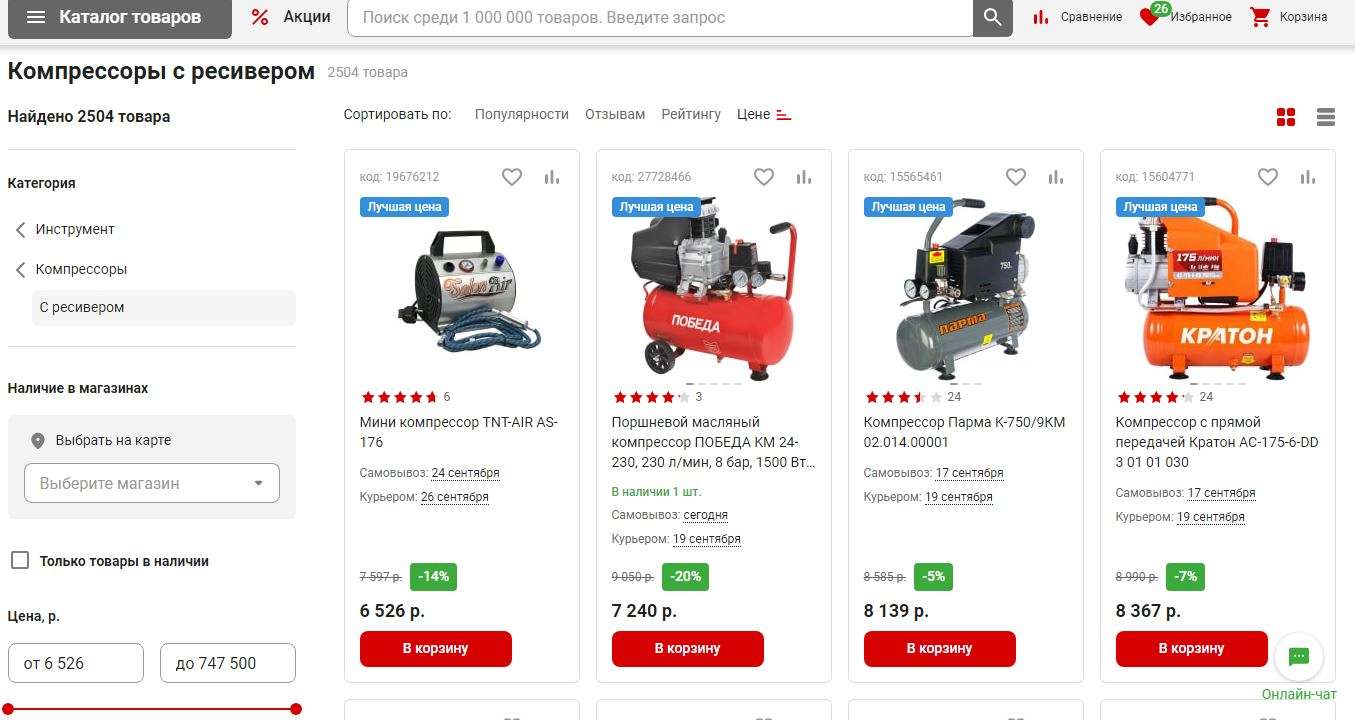Go back to Инструмент category chevron
This screenshot has width=1355, height=720.
point(20,229)
